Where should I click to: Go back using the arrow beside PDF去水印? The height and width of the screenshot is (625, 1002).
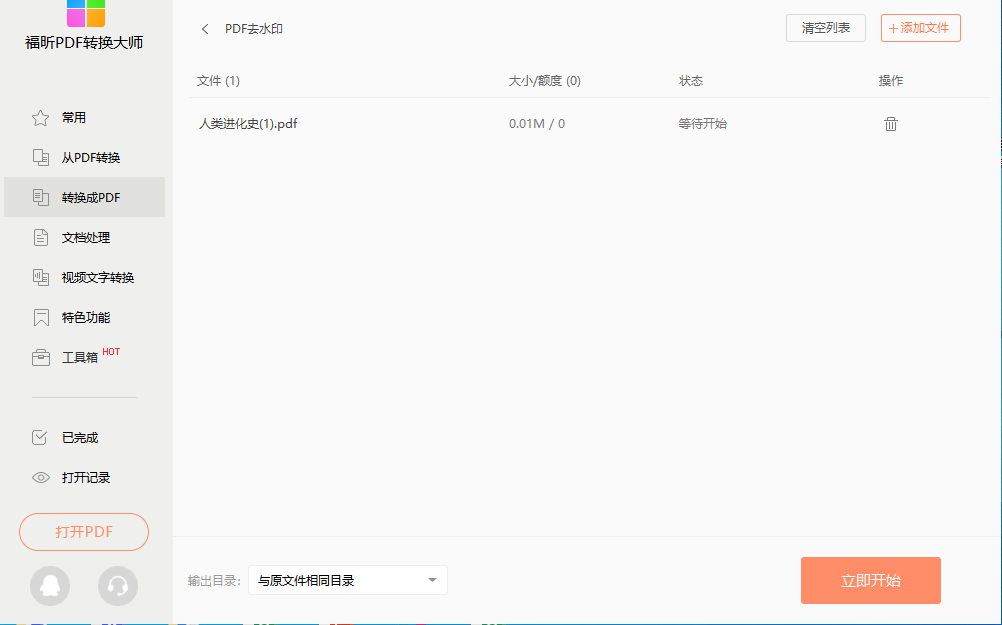205,29
